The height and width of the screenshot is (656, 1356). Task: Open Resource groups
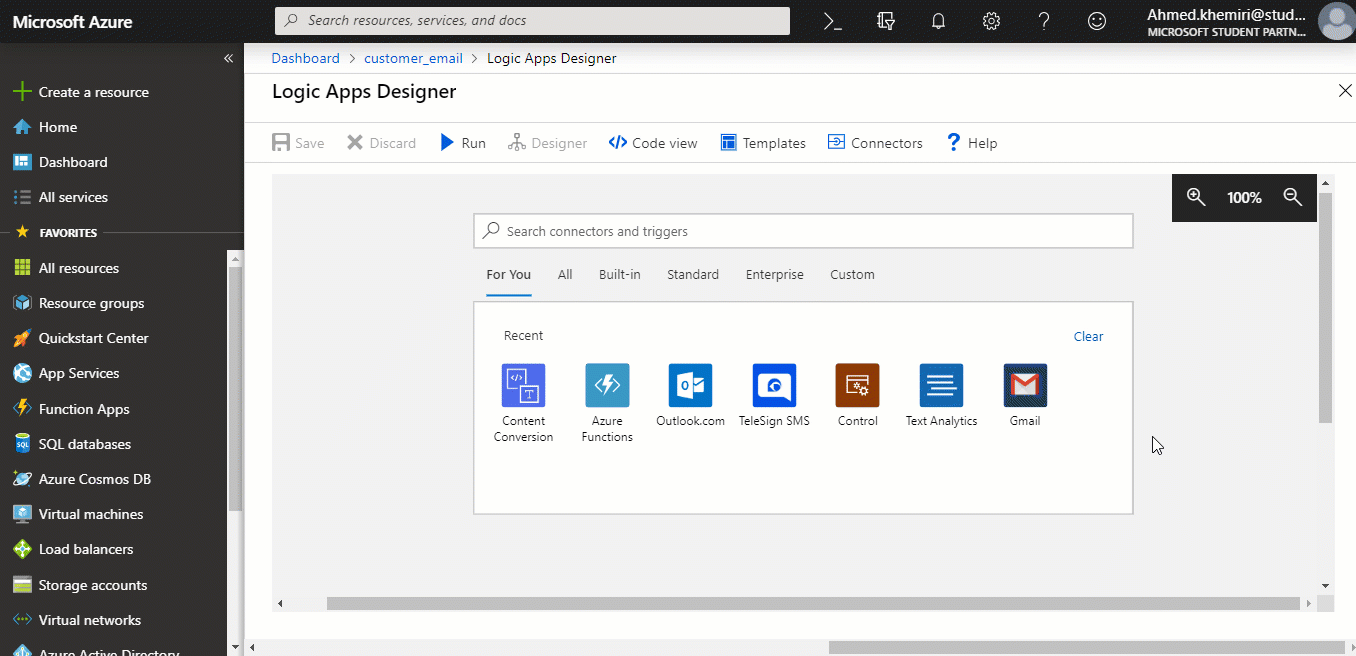pyautogui.click(x=78, y=303)
